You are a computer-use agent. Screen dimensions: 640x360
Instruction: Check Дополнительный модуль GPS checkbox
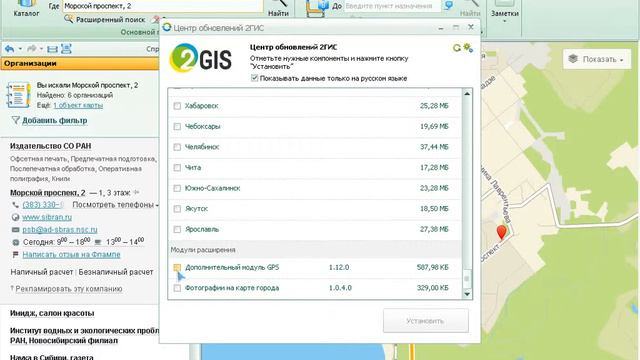pyautogui.click(x=177, y=267)
